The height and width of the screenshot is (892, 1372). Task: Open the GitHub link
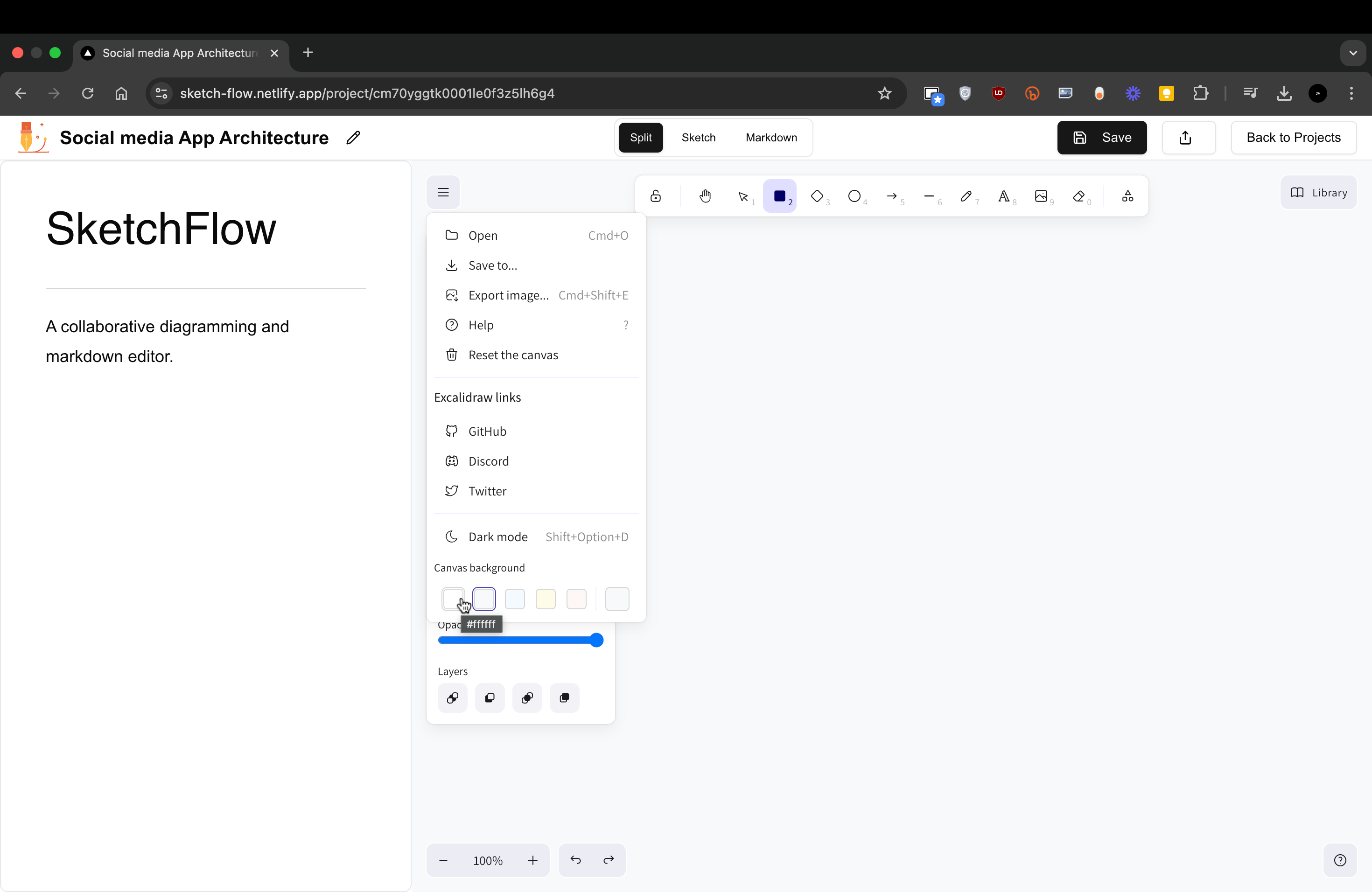pyautogui.click(x=536, y=431)
